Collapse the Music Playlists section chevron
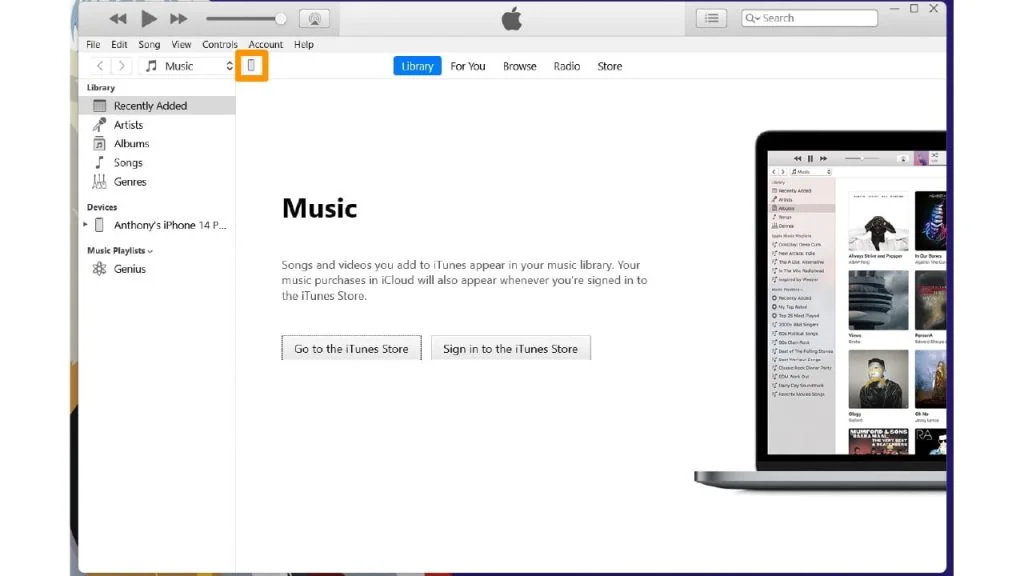Viewport: 1024px width, 576px height. coord(150,251)
